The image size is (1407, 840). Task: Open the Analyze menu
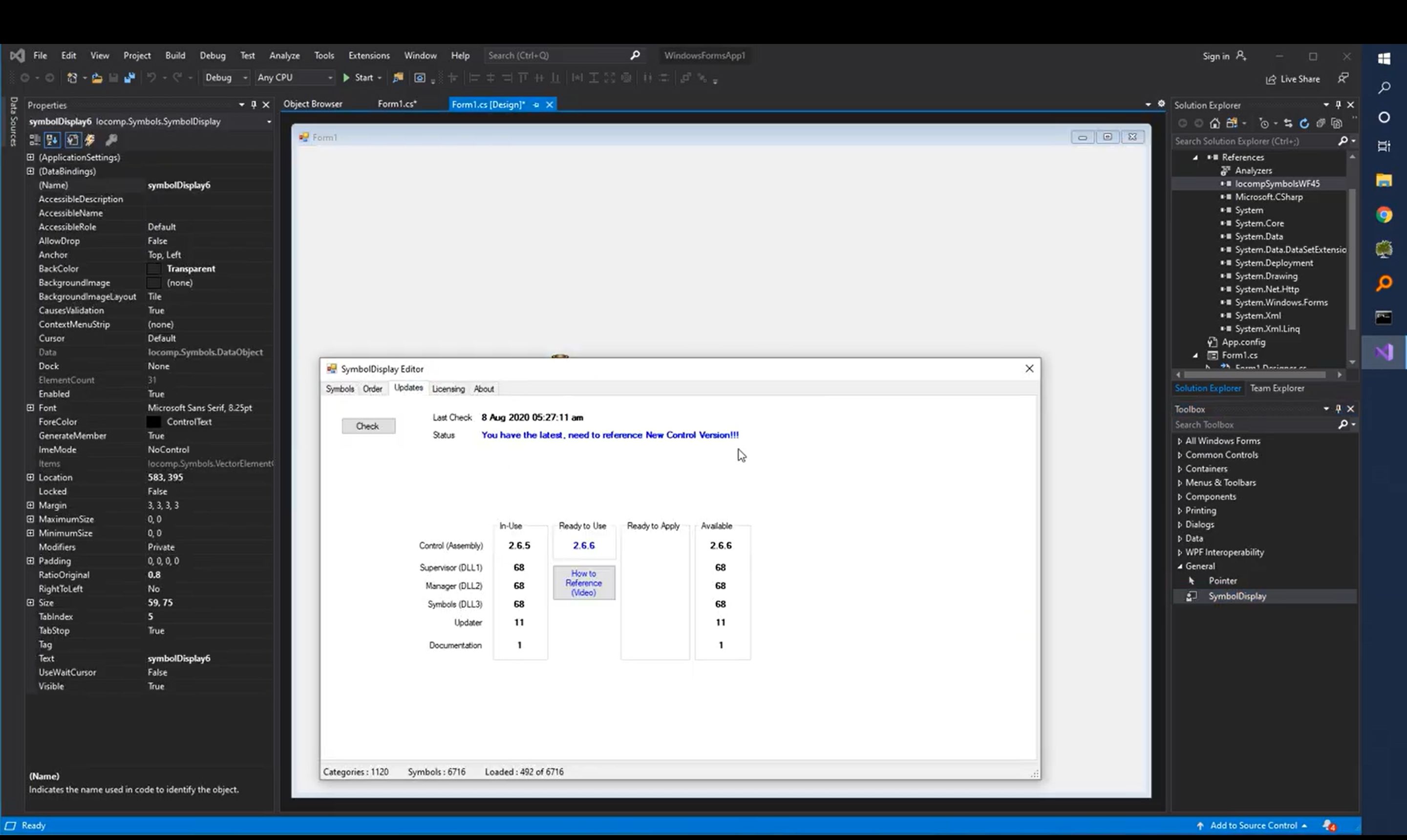(284, 56)
